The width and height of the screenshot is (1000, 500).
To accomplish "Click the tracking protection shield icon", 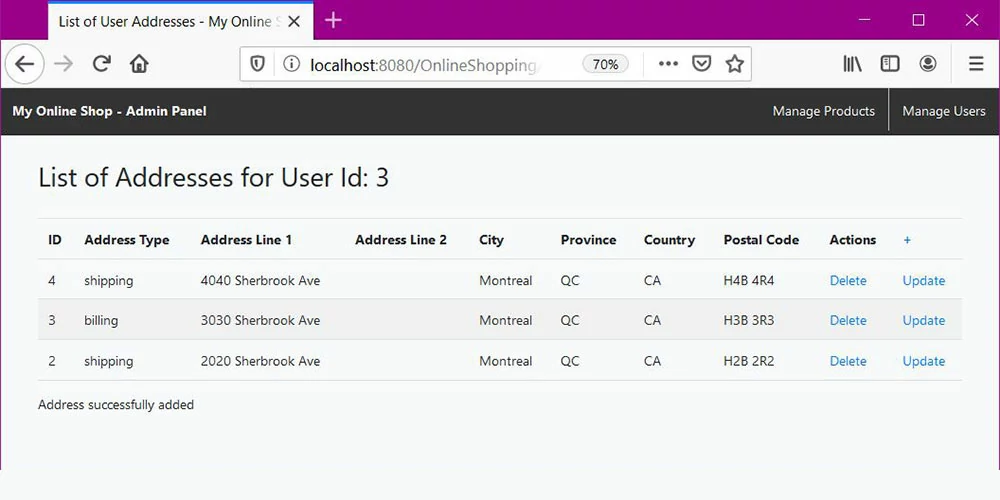I will point(257,64).
